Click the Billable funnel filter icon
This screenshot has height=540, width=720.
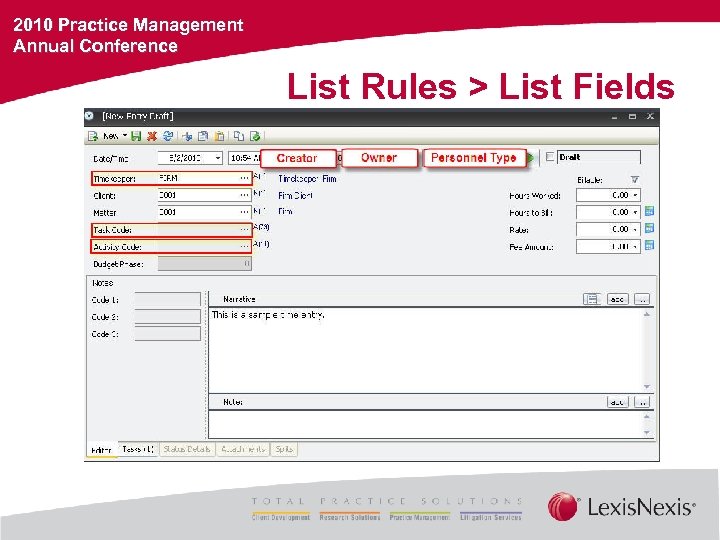point(635,180)
